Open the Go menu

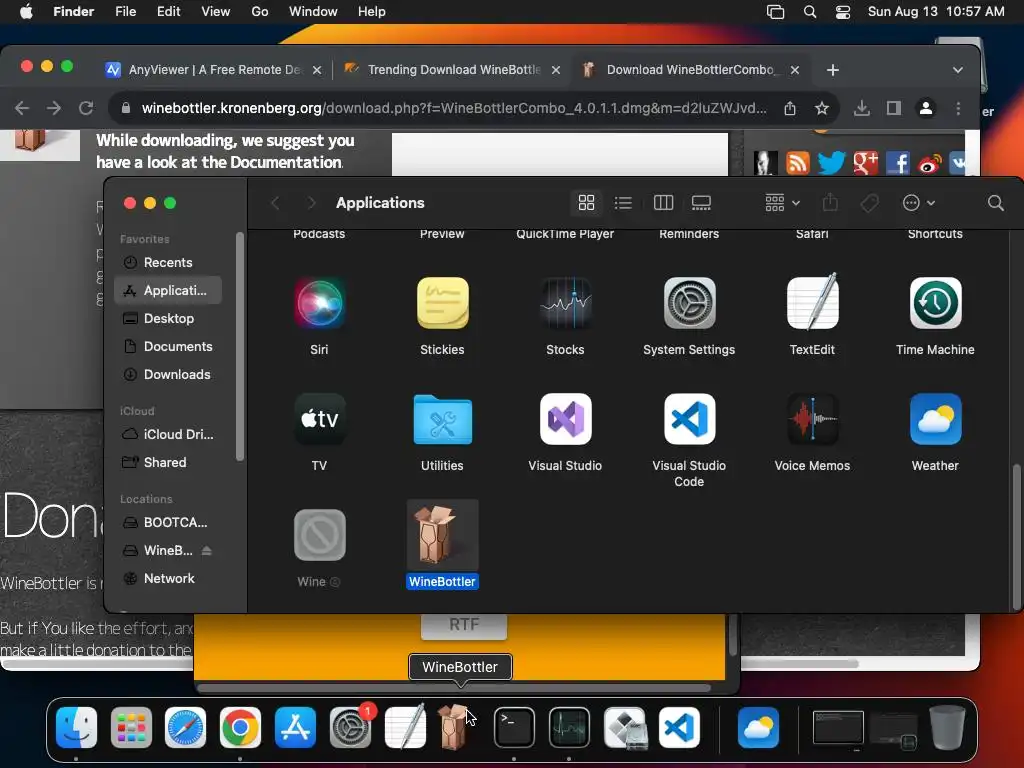coord(259,12)
